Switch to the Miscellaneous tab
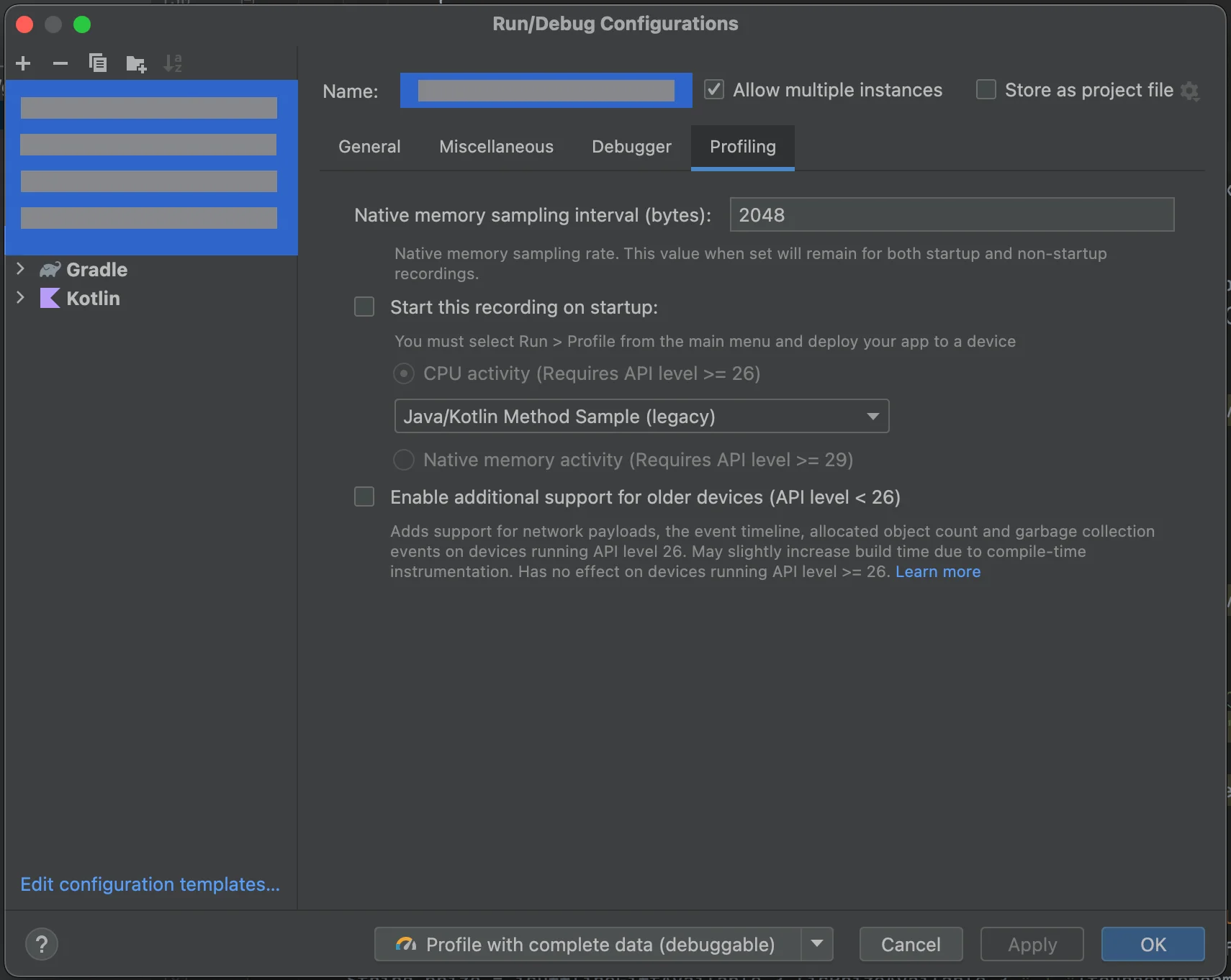The width and height of the screenshot is (1231, 980). (x=496, y=147)
